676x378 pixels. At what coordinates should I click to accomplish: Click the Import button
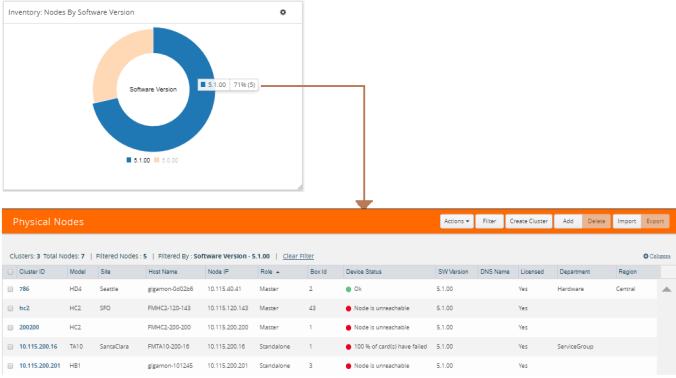627,221
